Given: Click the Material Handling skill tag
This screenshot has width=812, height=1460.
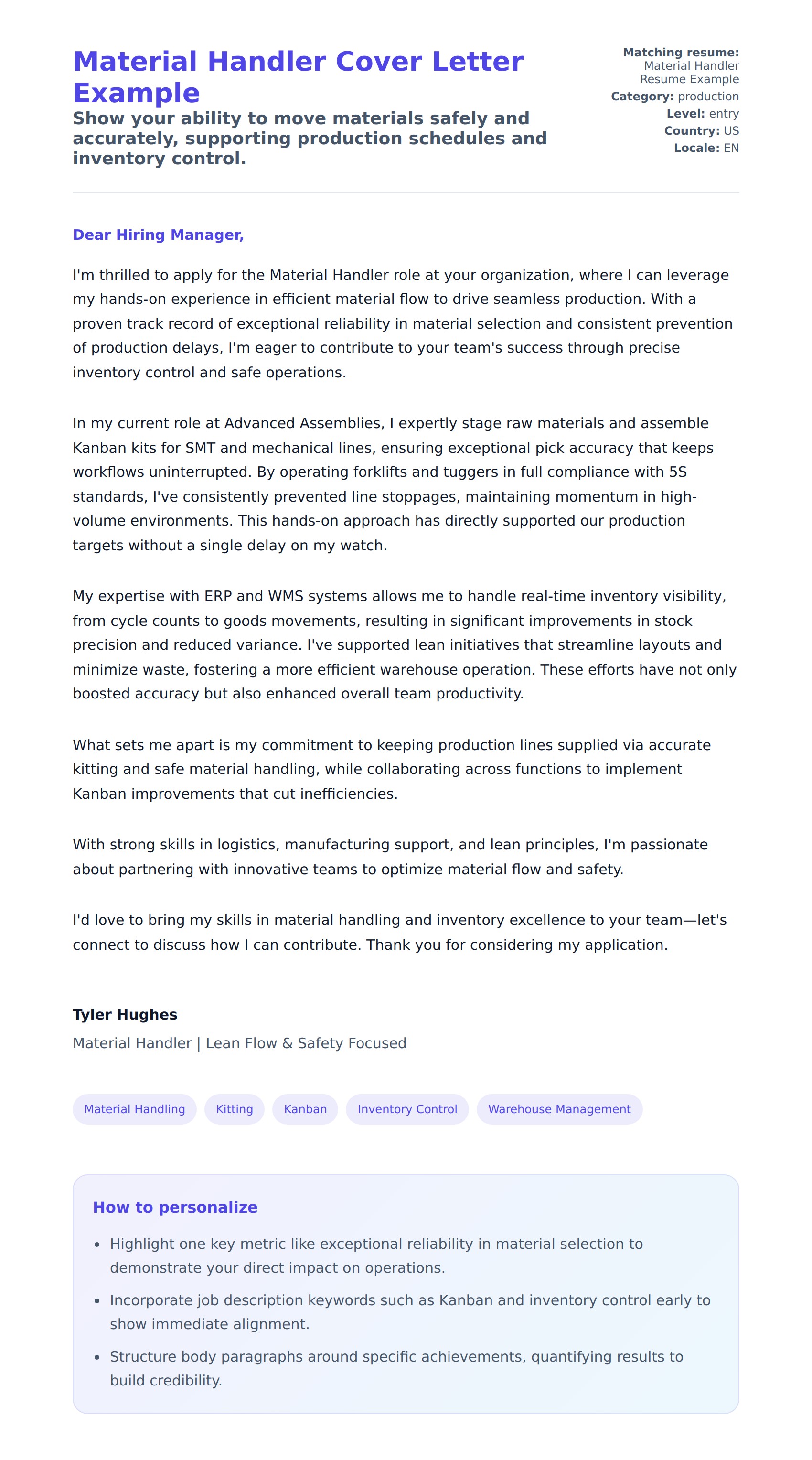Looking at the screenshot, I should click(134, 1109).
